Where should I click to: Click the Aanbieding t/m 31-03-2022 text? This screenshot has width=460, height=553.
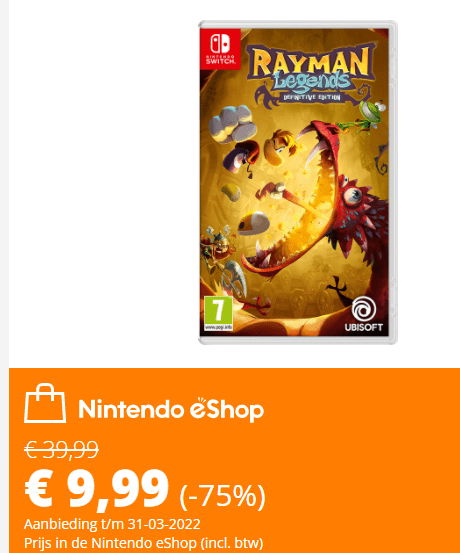(112, 524)
